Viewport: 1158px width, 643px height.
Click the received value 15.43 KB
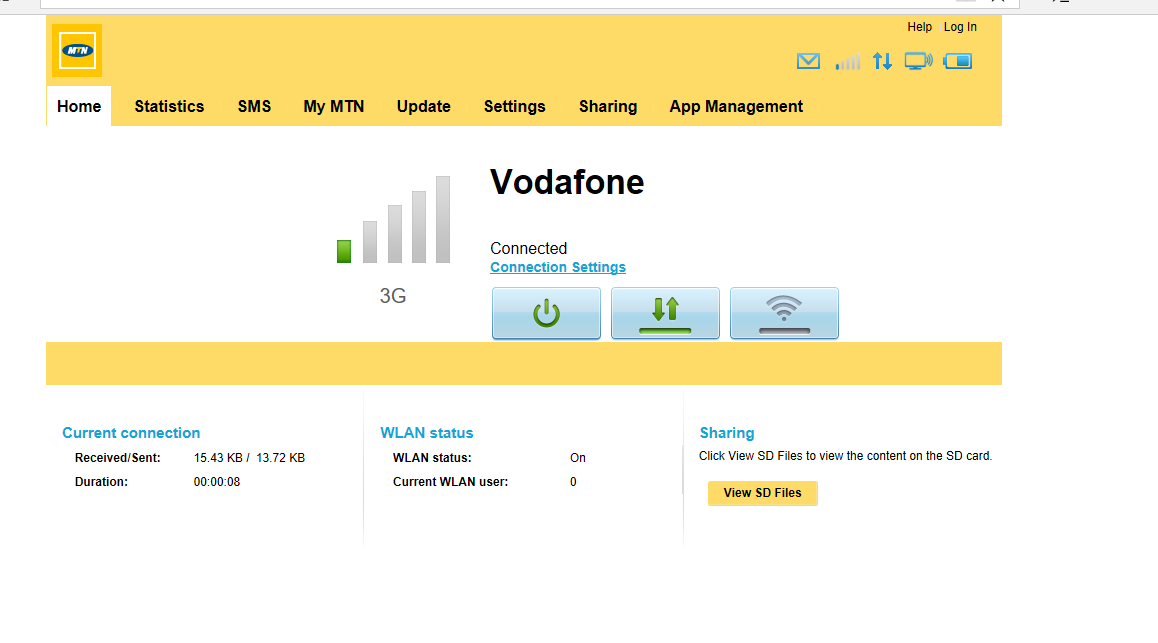[218, 458]
